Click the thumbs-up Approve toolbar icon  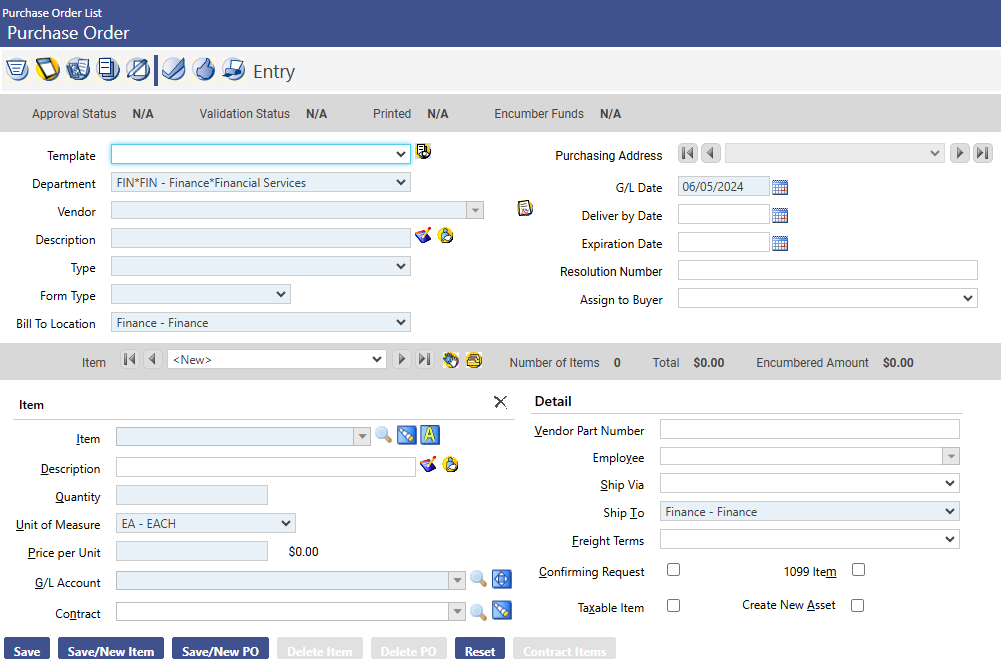point(204,69)
